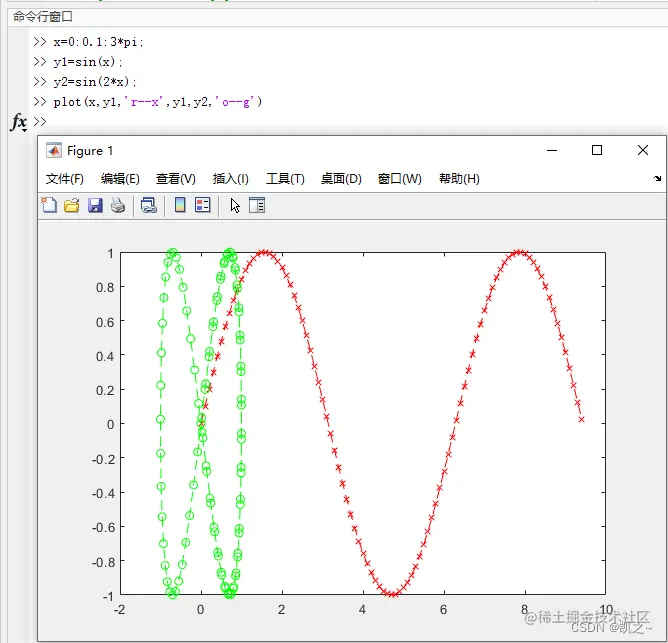Click the plot(x,y1,'r--x',y1,y2,'o--g') command
This screenshot has width=668, height=643.
coord(158,102)
